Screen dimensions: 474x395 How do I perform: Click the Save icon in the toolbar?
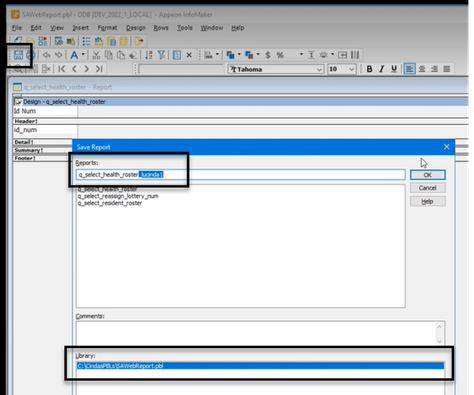[x=18, y=55]
